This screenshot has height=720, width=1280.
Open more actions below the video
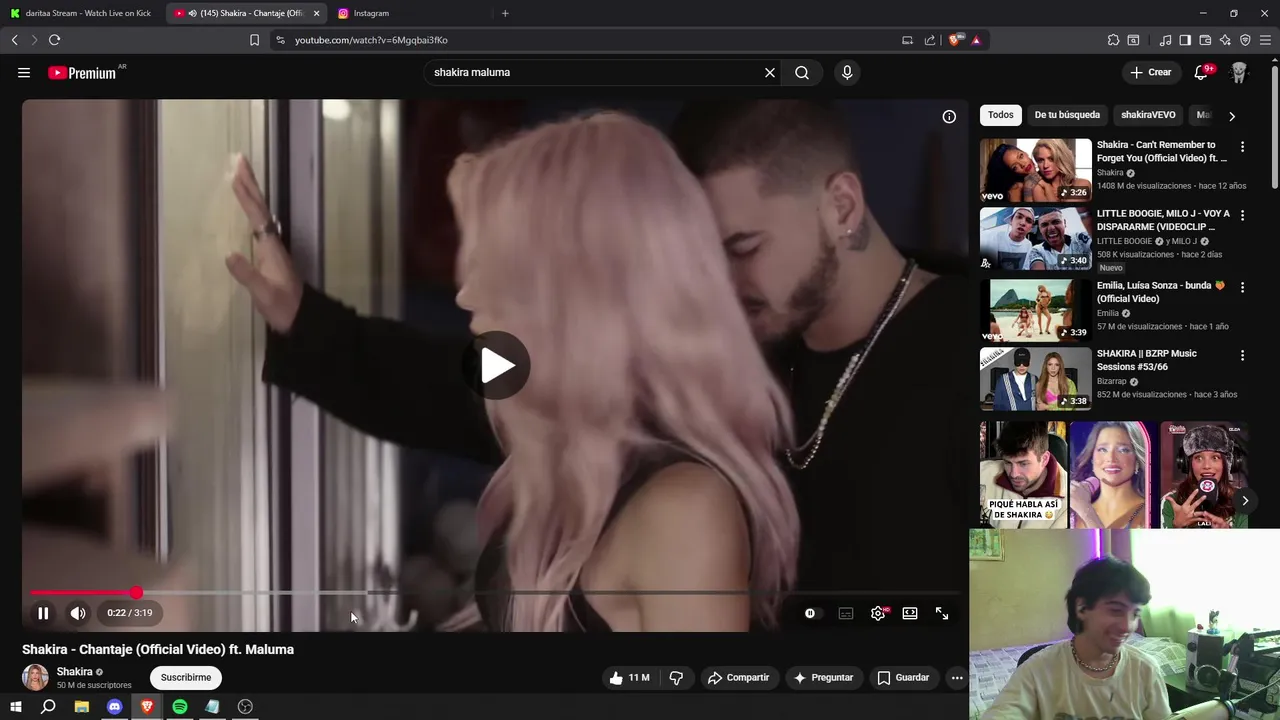coord(957,677)
